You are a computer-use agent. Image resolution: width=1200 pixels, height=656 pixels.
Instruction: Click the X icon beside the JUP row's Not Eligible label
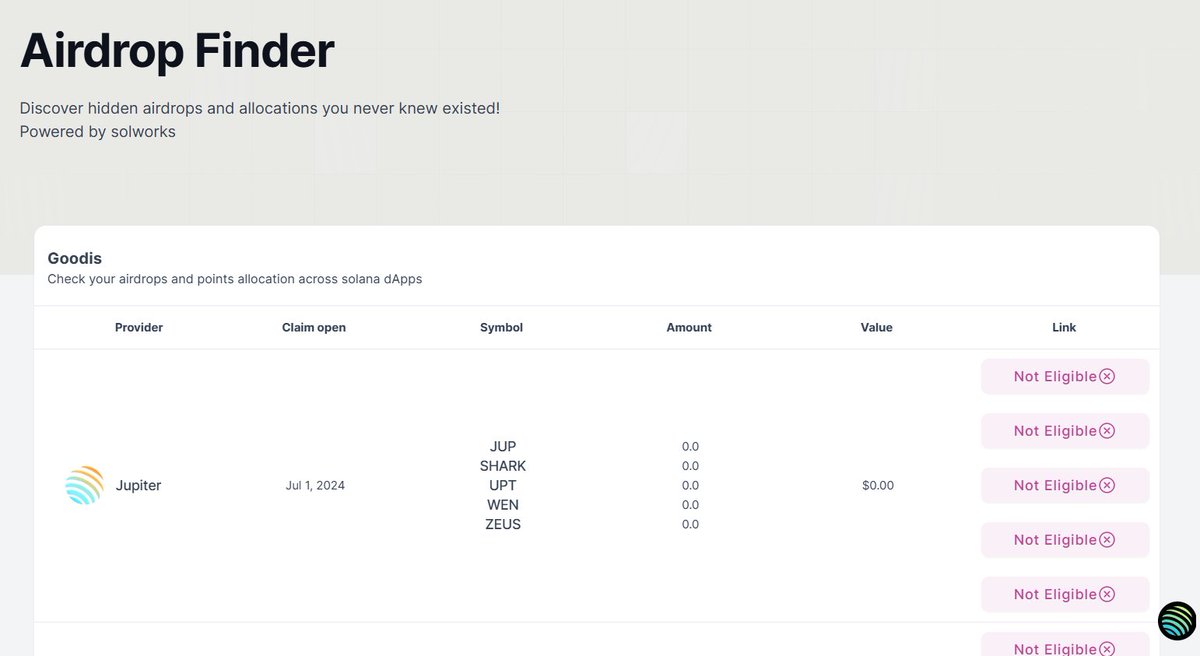point(1107,430)
